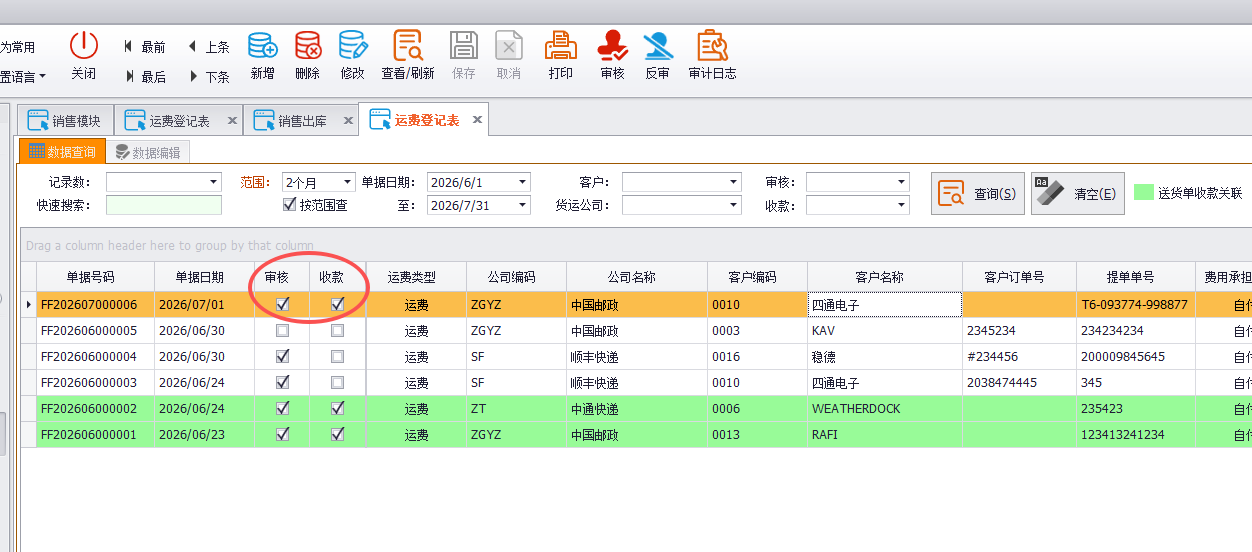Click the 打印 printer icon
Viewport: 1252px width, 552px height.
[561, 45]
